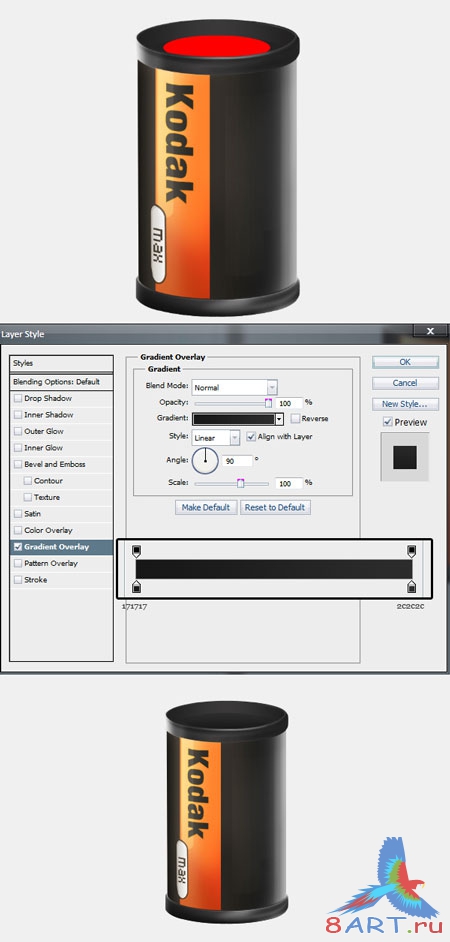Uncheck Align with Layer
Screen dimensions: 450x942
251,437
